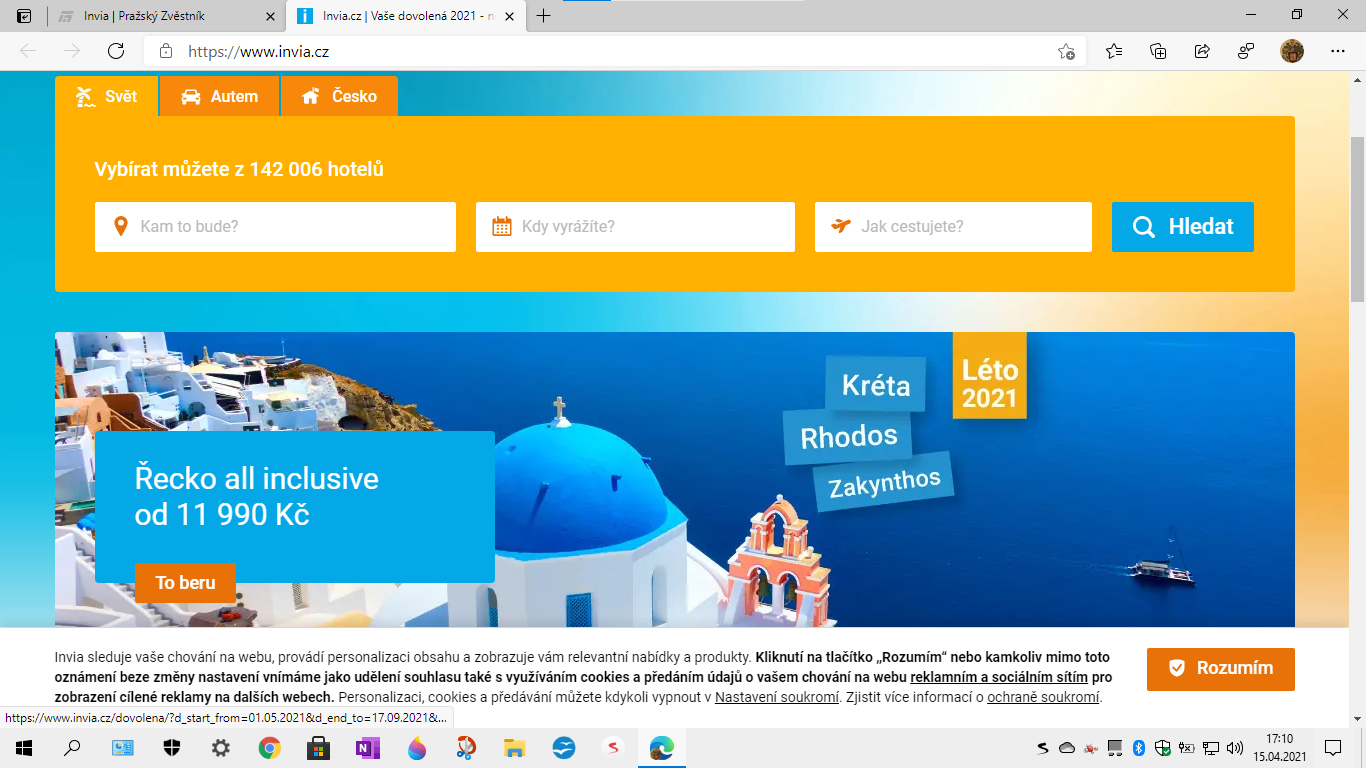The image size is (1366, 768).
Task: Click the map pin icon in destination field
Action: click(122, 227)
